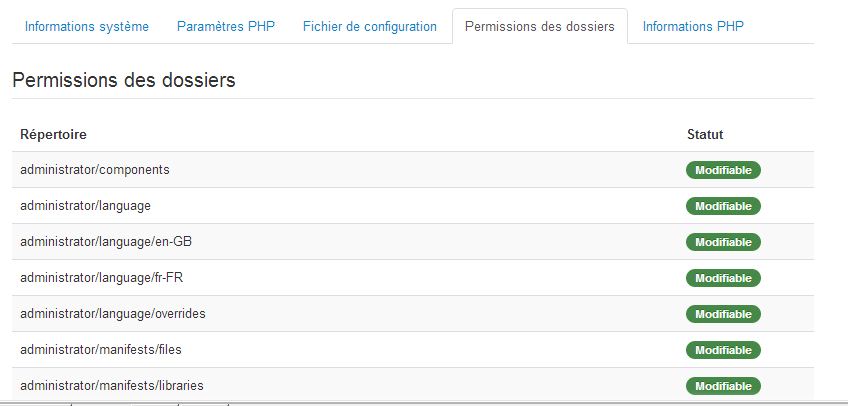
Task: Click Modifiable status badge for administrator/language/en-GB
Action: (x=723, y=242)
